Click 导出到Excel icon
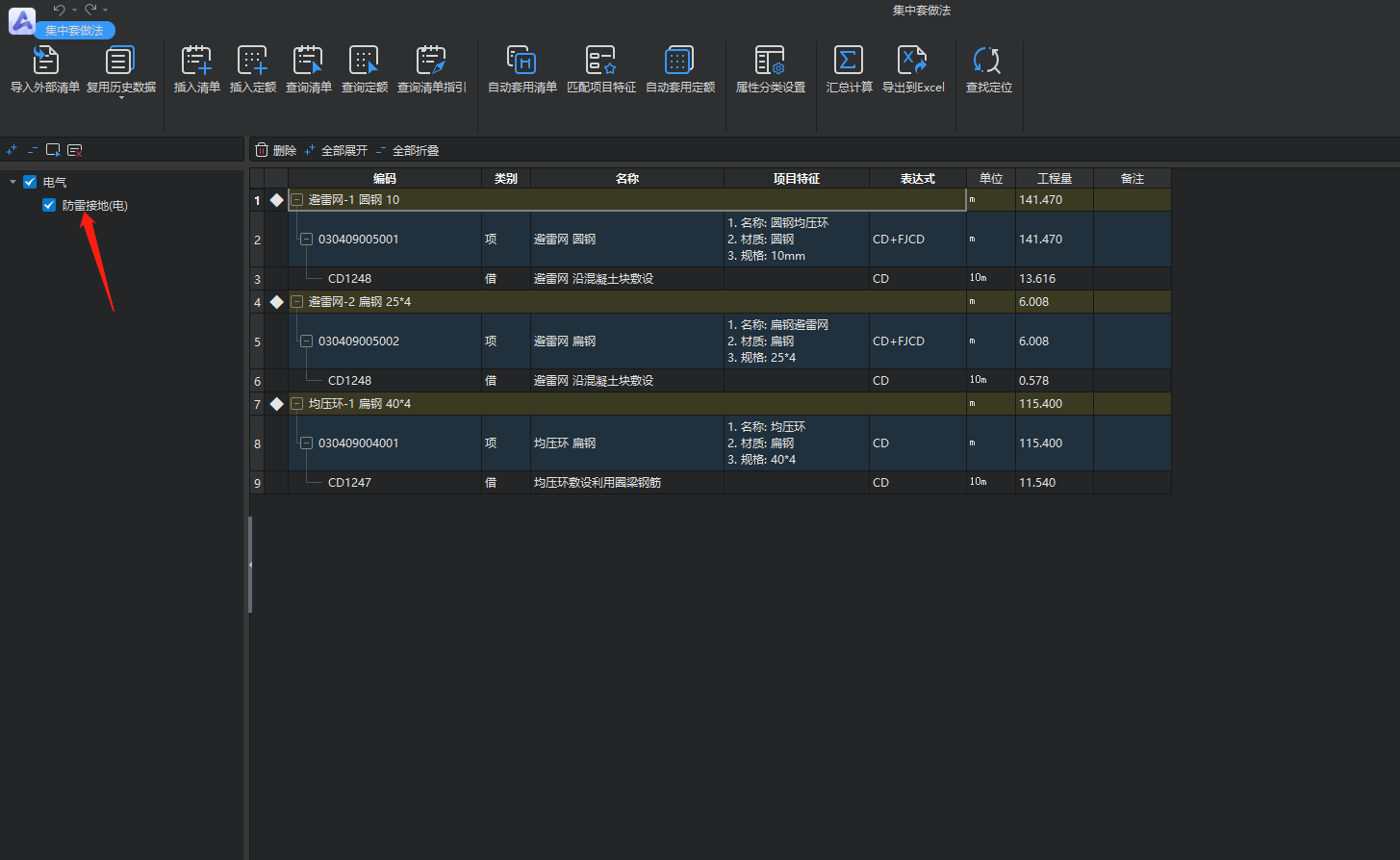The height and width of the screenshot is (860, 1400). (x=913, y=61)
